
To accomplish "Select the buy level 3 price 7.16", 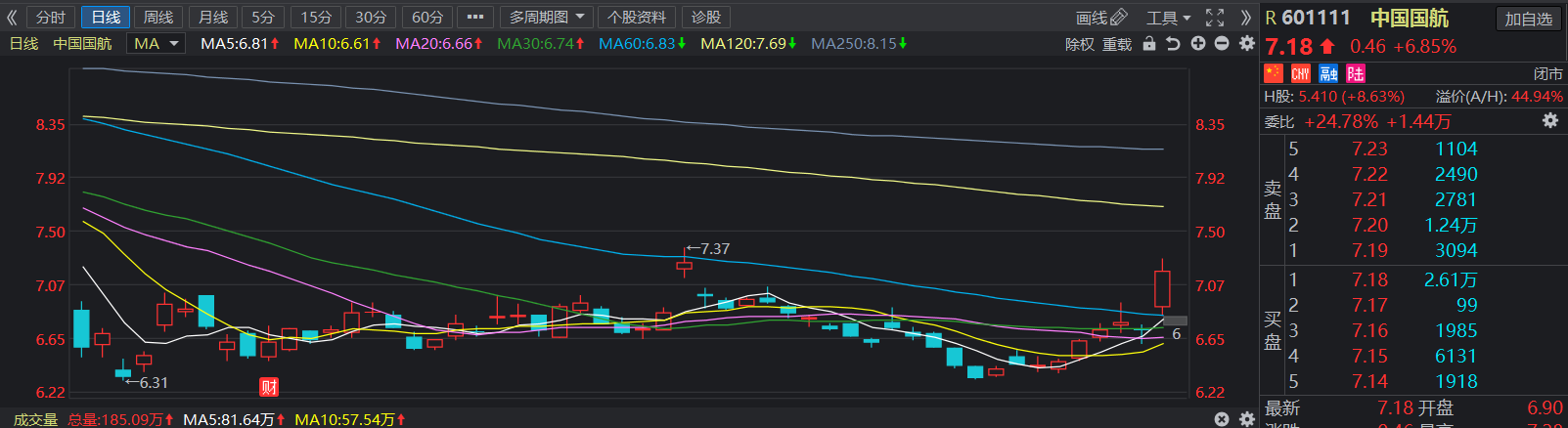I will pyautogui.click(x=1369, y=330).
